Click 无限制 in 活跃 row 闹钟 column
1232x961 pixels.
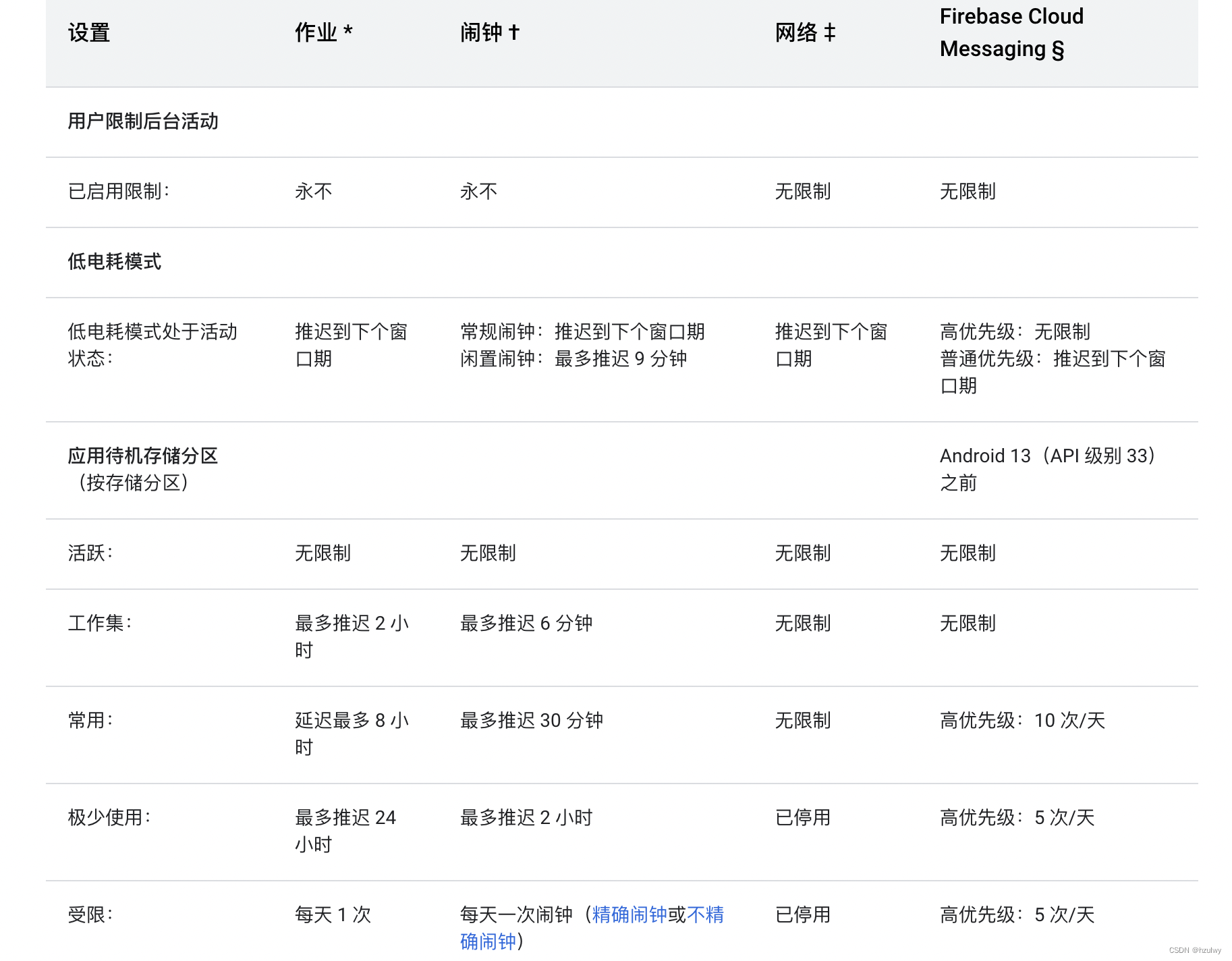pyautogui.click(x=488, y=553)
